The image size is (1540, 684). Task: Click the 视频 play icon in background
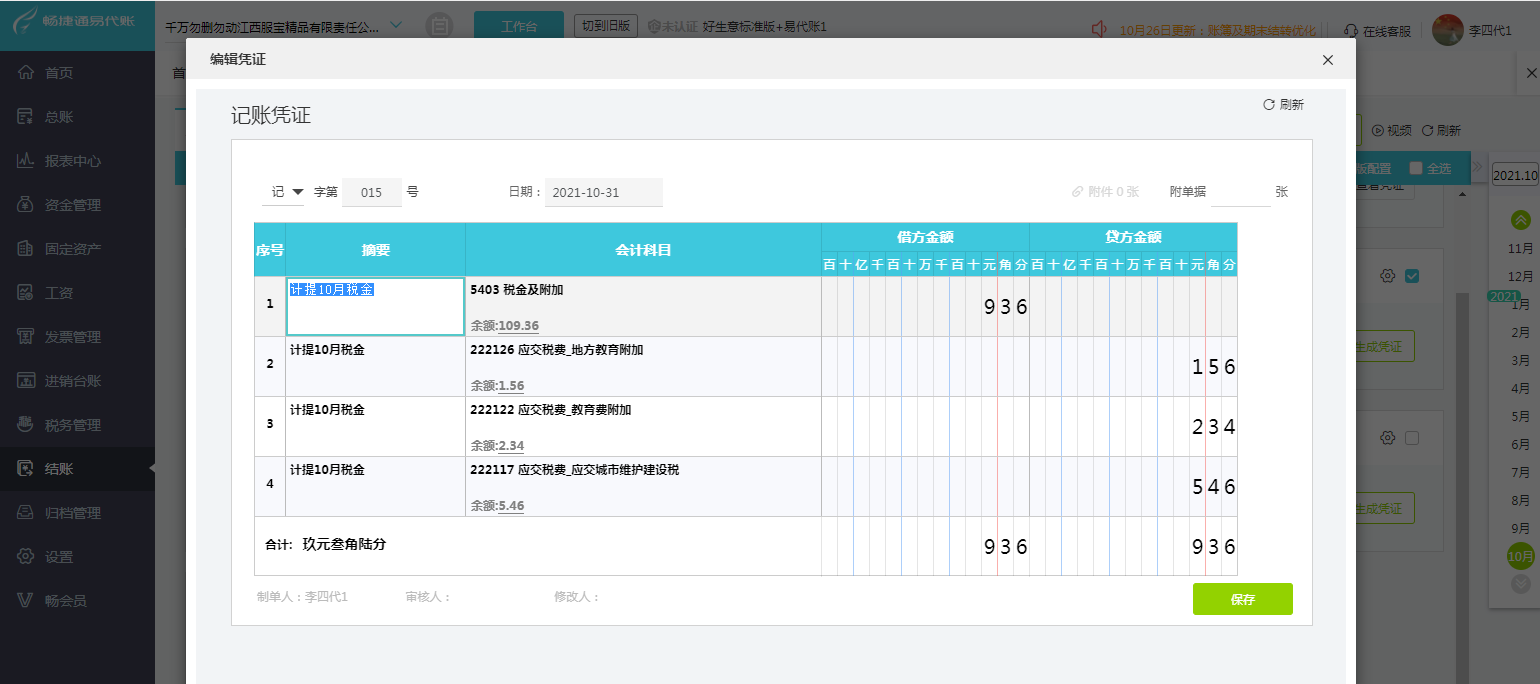(1377, 130)
